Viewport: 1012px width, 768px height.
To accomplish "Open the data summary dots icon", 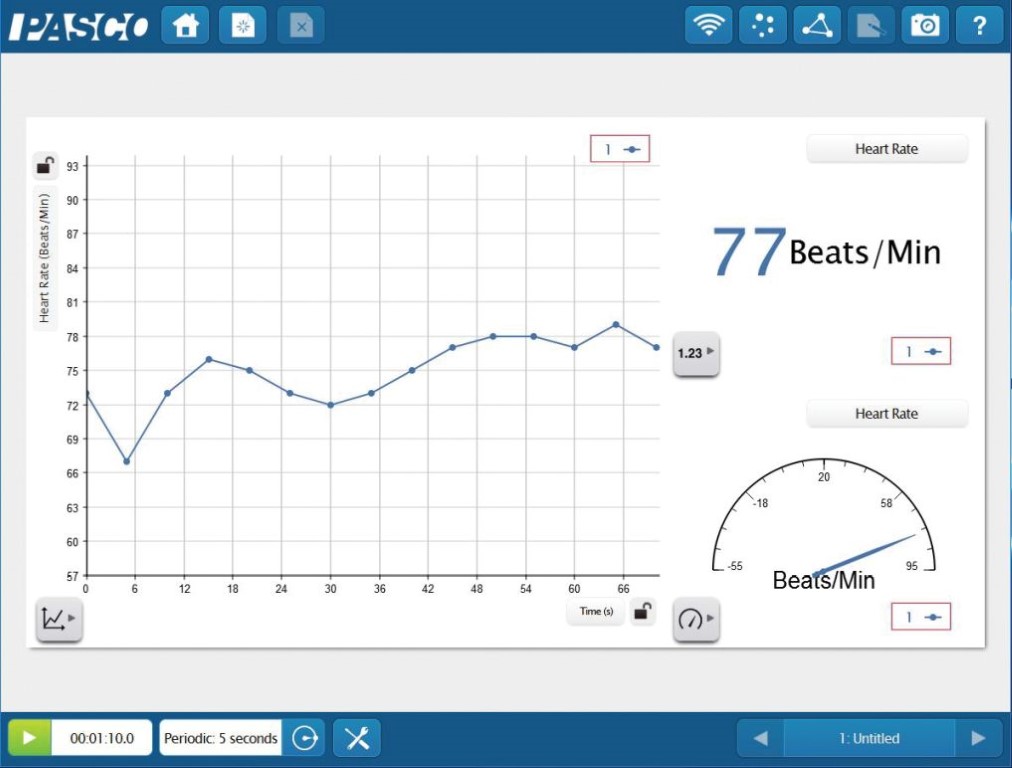I will point(763,27).
